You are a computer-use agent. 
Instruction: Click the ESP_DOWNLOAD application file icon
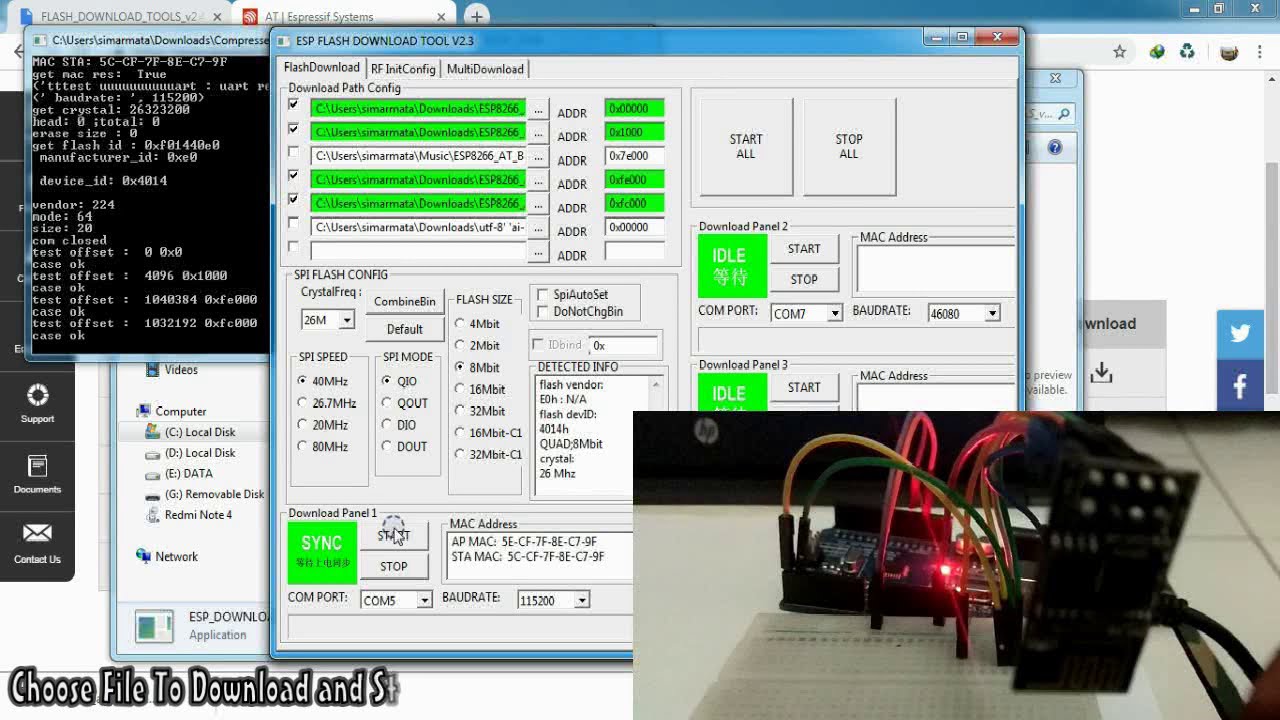[x=155, y=626]
